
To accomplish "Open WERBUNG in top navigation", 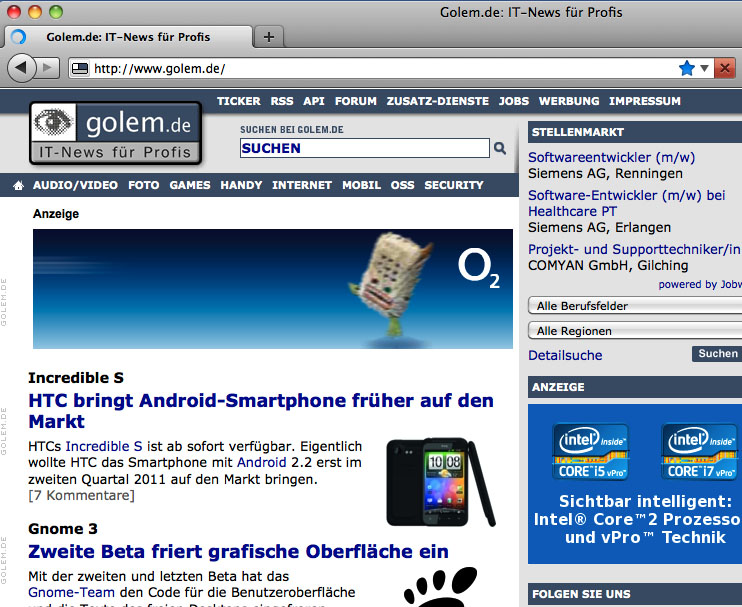I will point(569,101).
